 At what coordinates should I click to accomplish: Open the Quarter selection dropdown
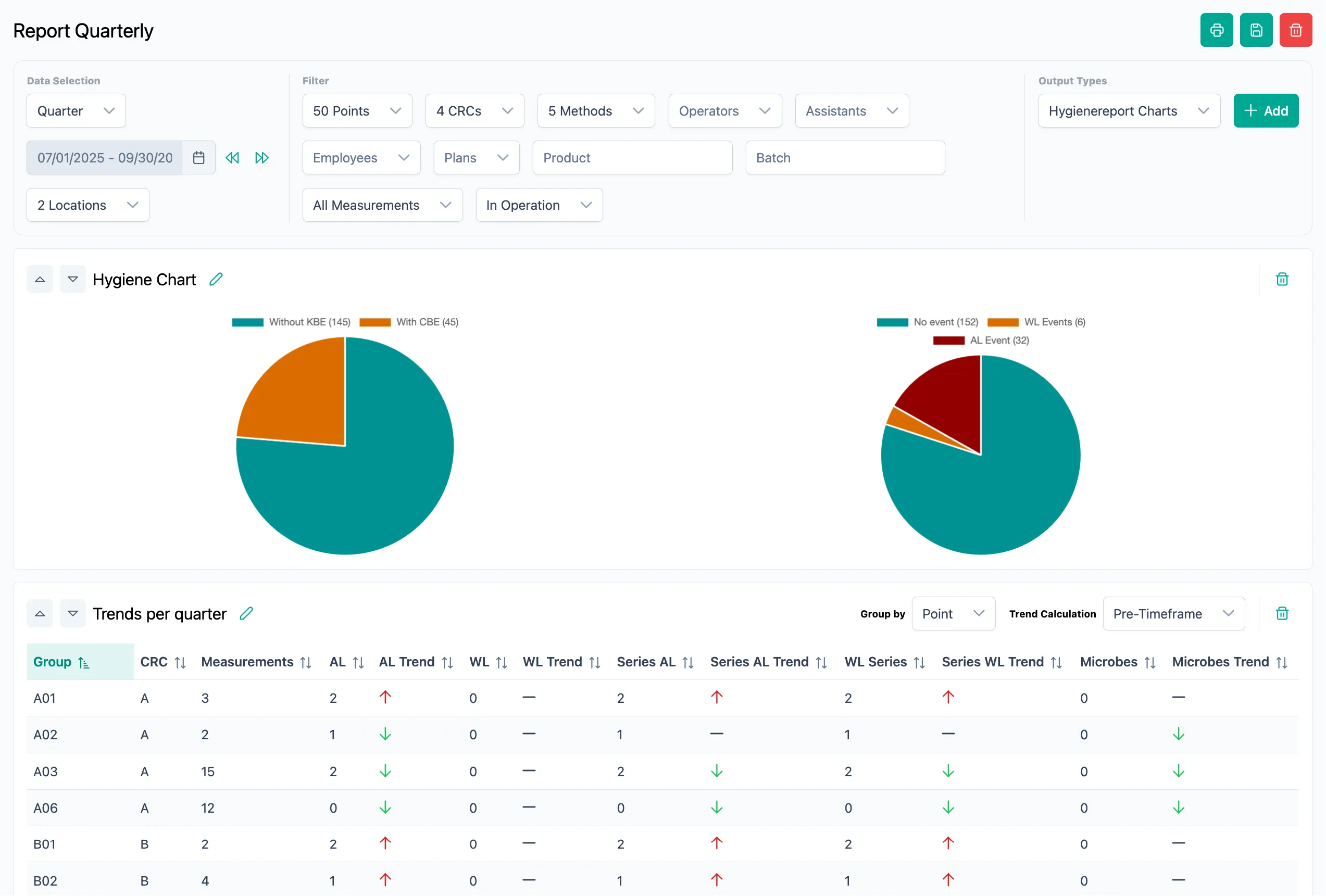[76, 111]
